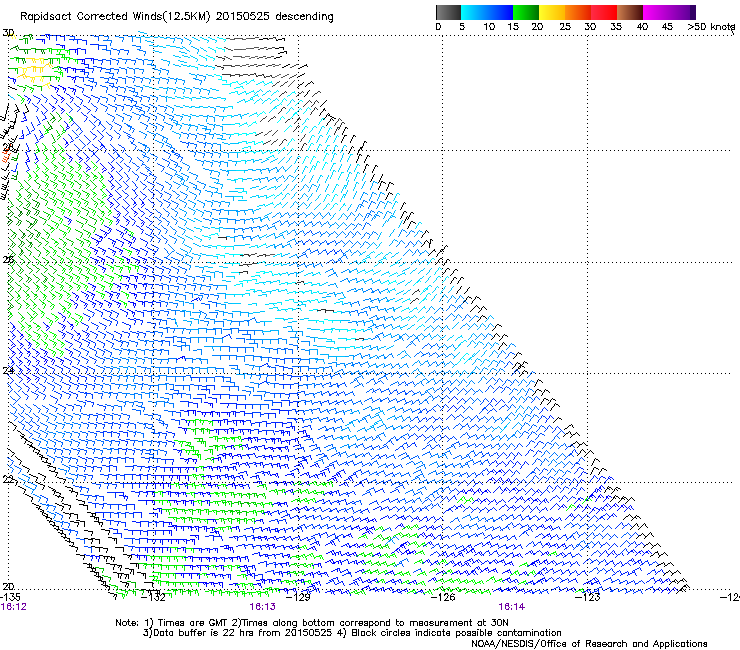
Task: Click the longitude label '-129'
Action: coord(299,597)
